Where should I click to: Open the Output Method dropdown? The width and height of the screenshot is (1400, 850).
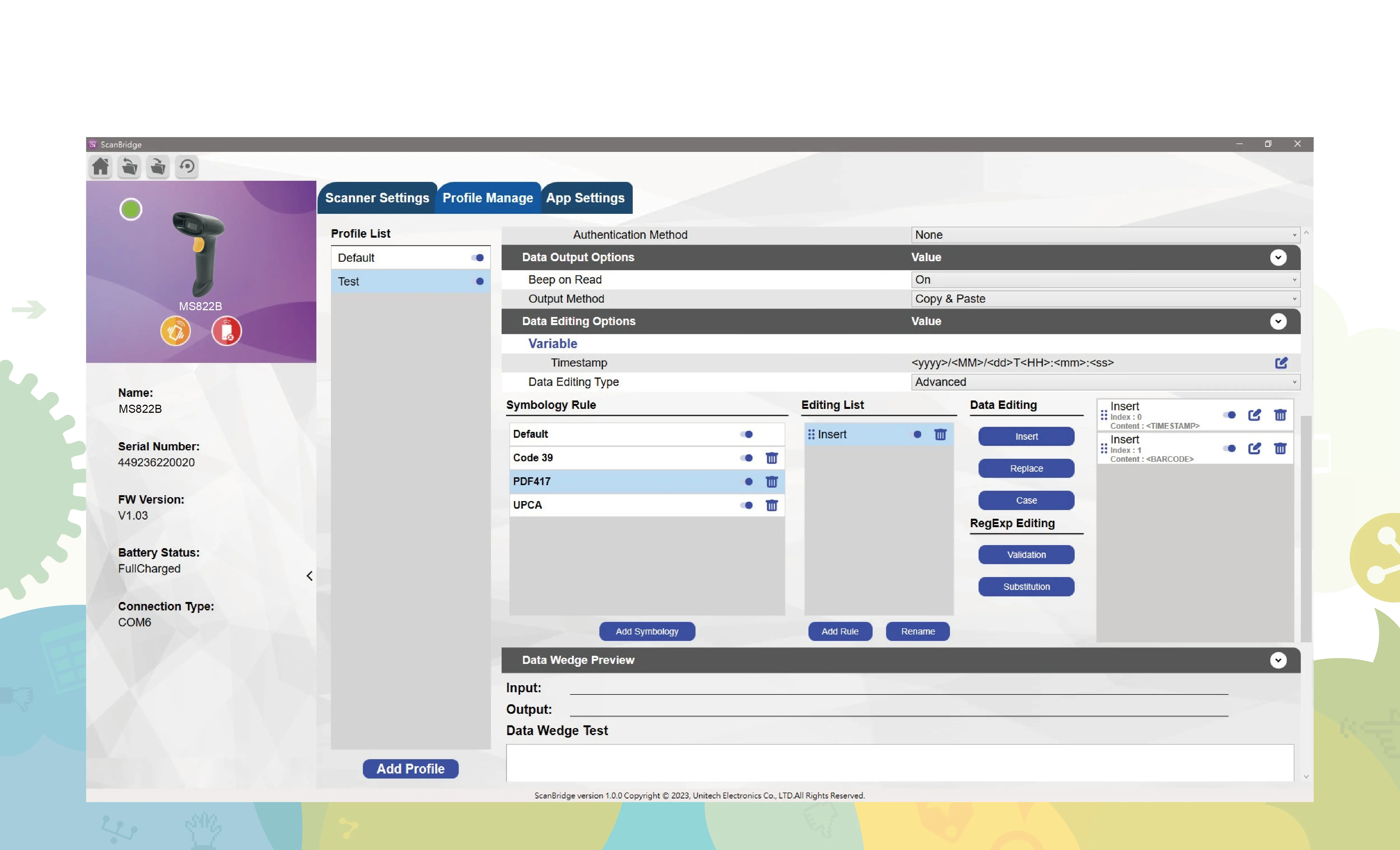point(1106,299)
